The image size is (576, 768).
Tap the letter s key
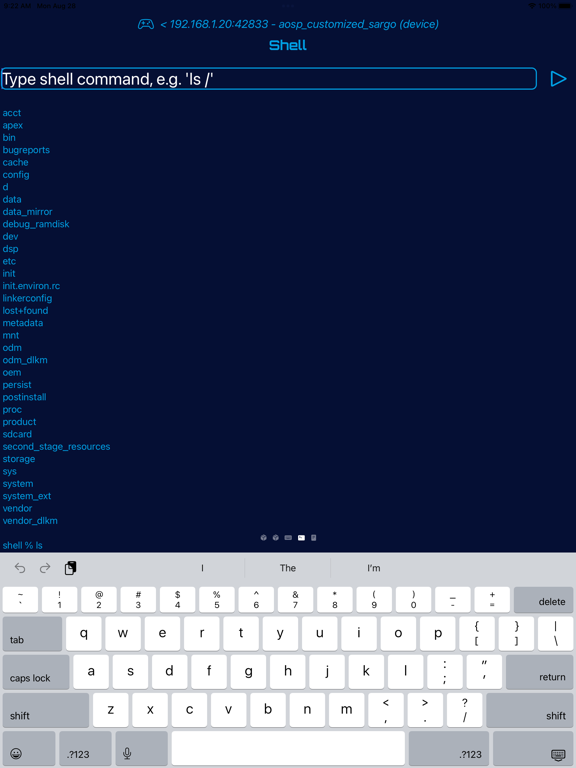click(x=130, y=672)
